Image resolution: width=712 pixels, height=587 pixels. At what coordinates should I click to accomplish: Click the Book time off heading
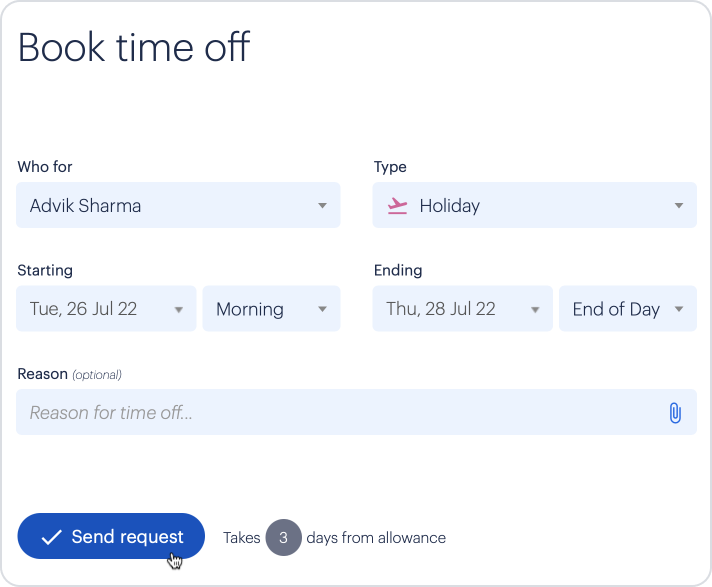tap(134, 48)
